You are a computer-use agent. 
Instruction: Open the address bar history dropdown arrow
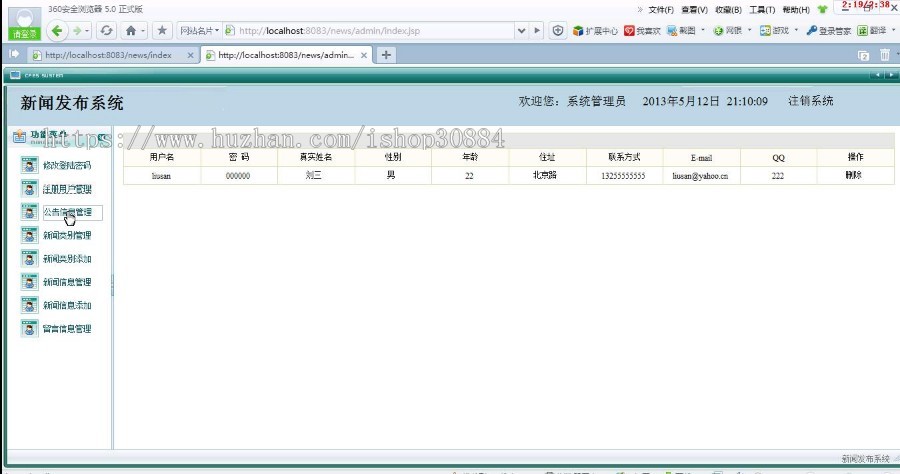tap(521, 30)
